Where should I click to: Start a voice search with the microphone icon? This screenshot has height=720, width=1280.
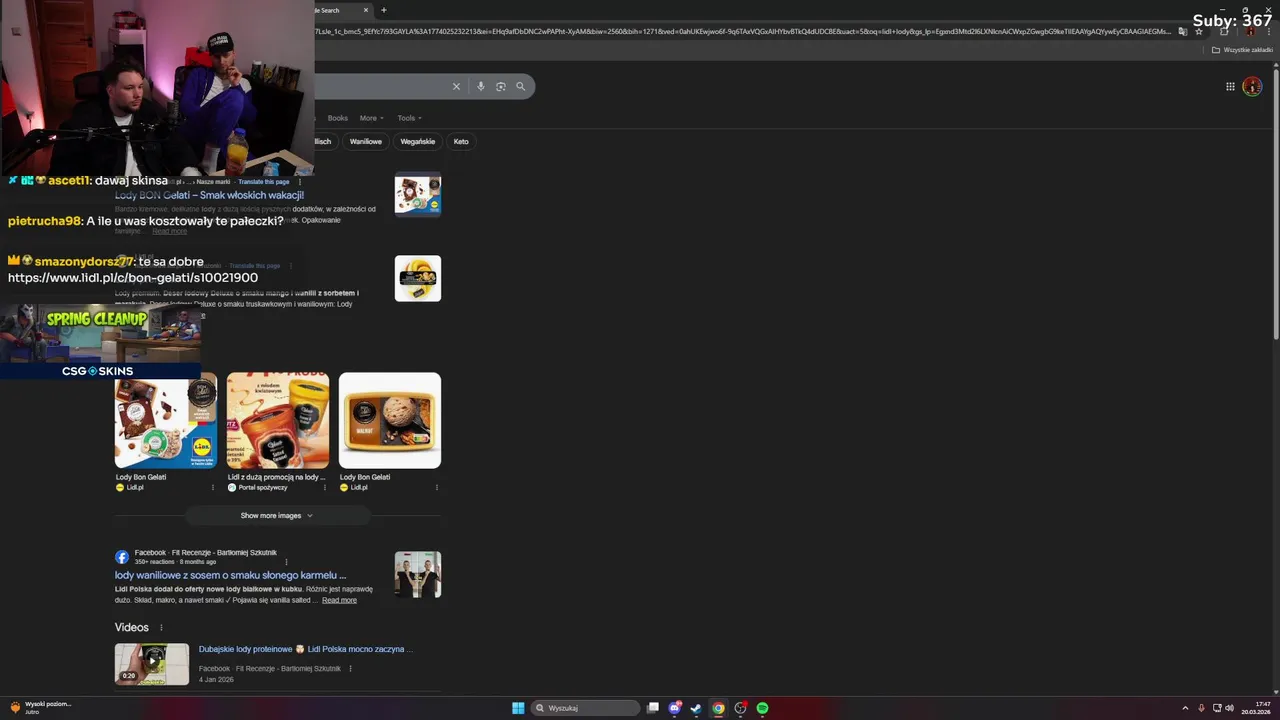pos(480,87)
